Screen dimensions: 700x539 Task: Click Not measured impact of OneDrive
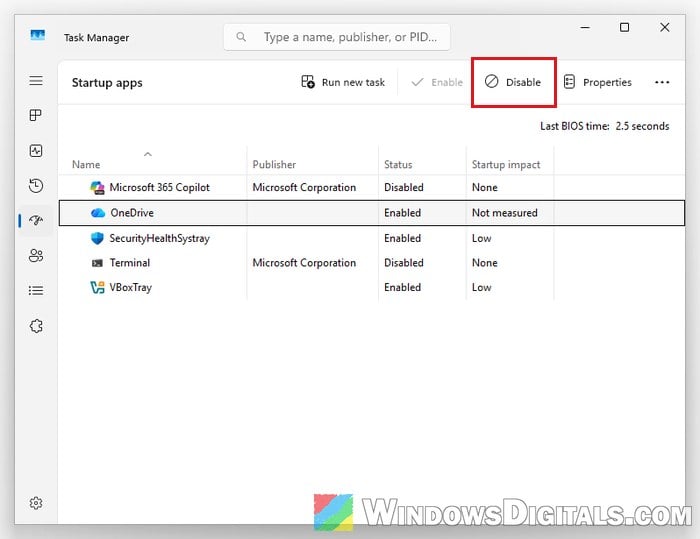[504, 213]
